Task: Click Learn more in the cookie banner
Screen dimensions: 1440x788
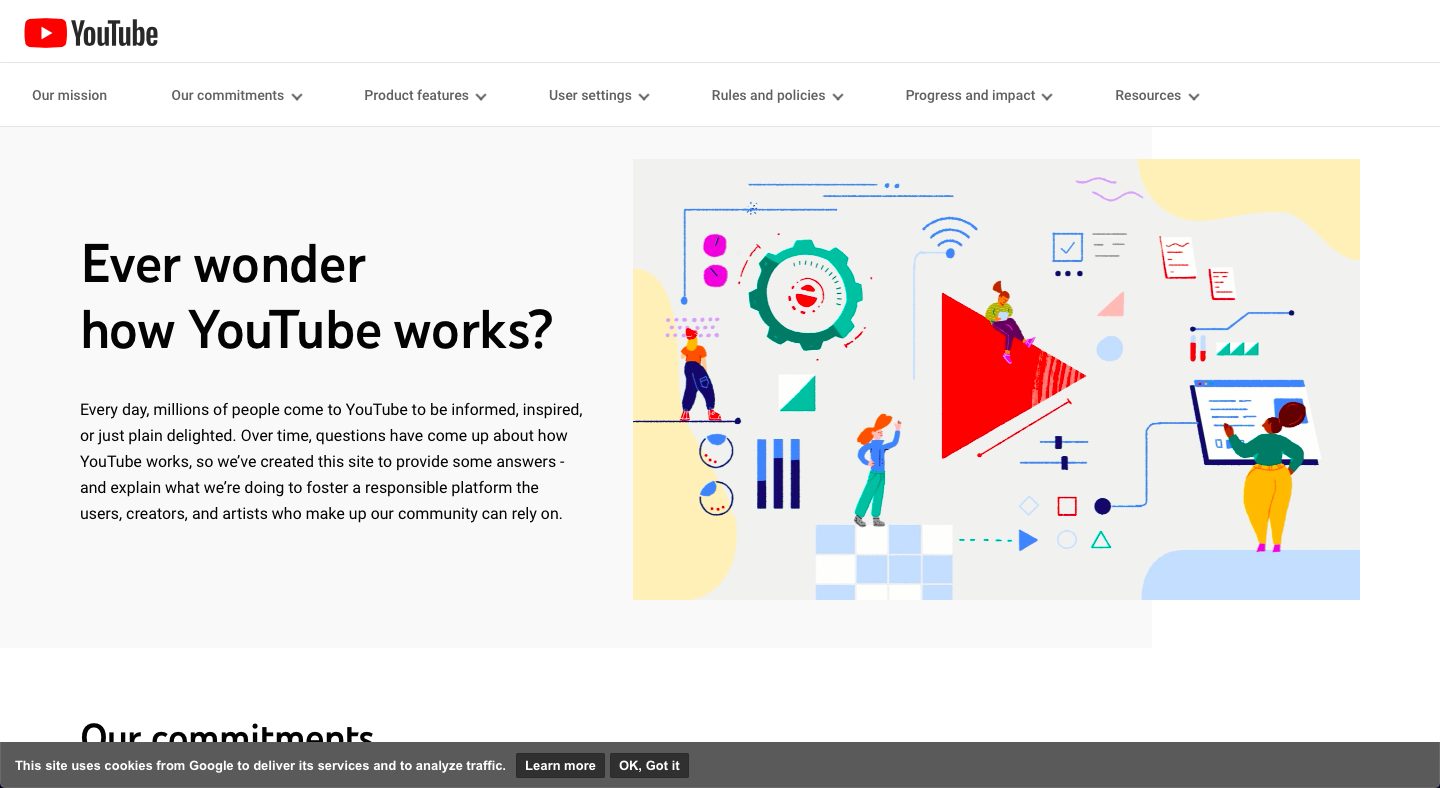Action: pos(560,766)
